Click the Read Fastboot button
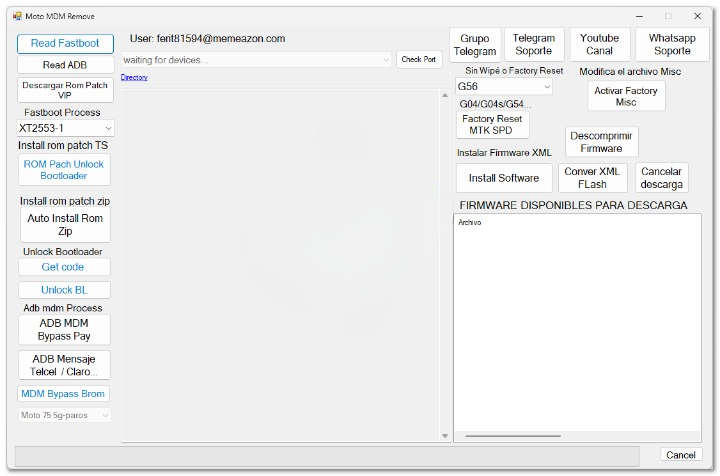 (65, 44)
